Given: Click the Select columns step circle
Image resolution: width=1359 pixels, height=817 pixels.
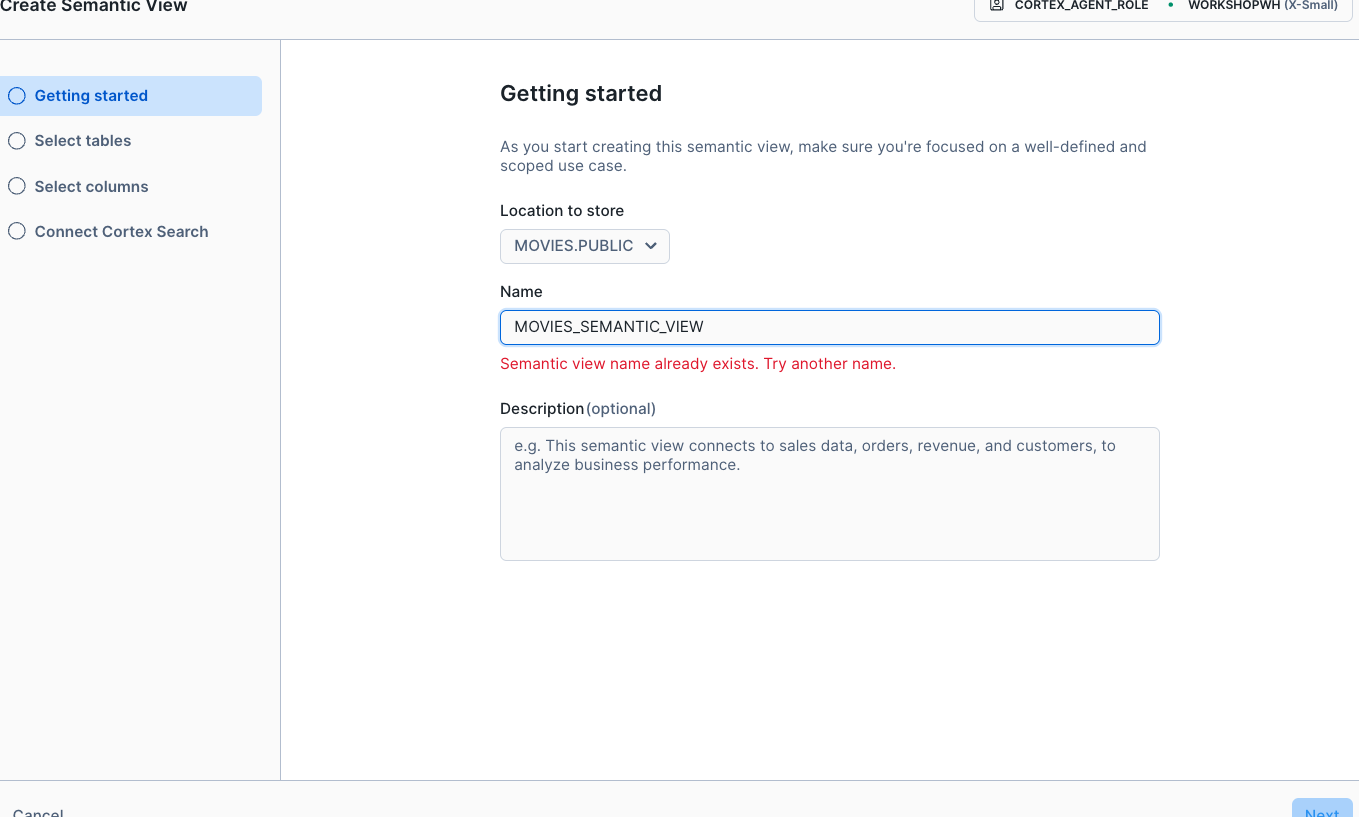Looking at the screenshot, I should [17, 187].
